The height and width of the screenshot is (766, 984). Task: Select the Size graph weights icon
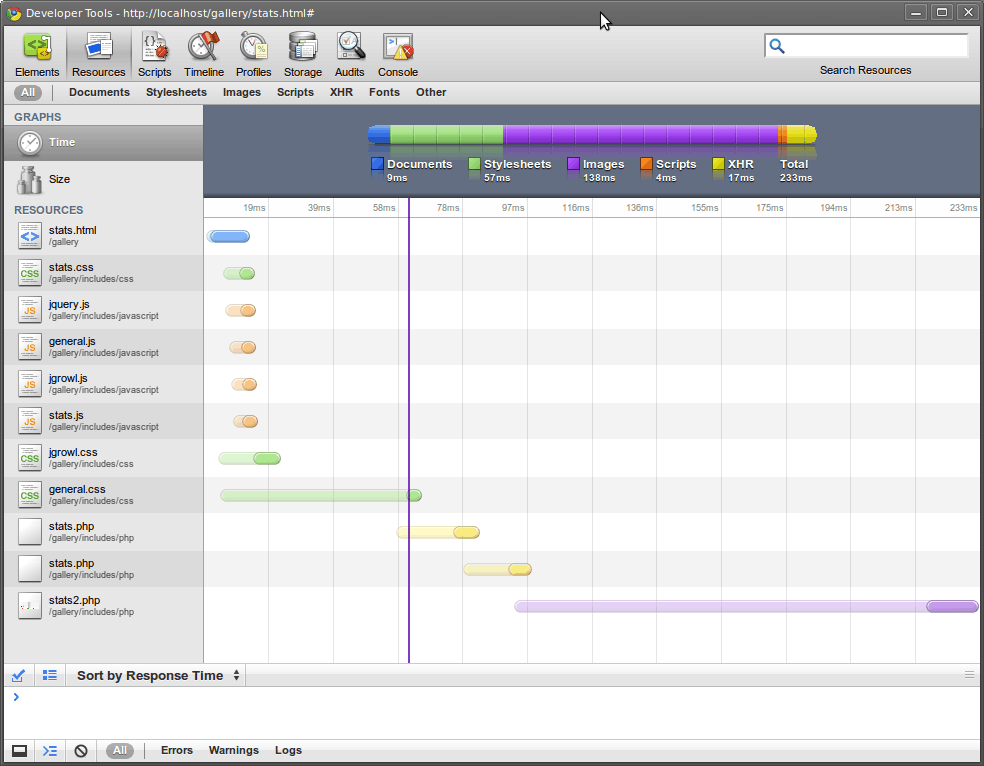29,180
